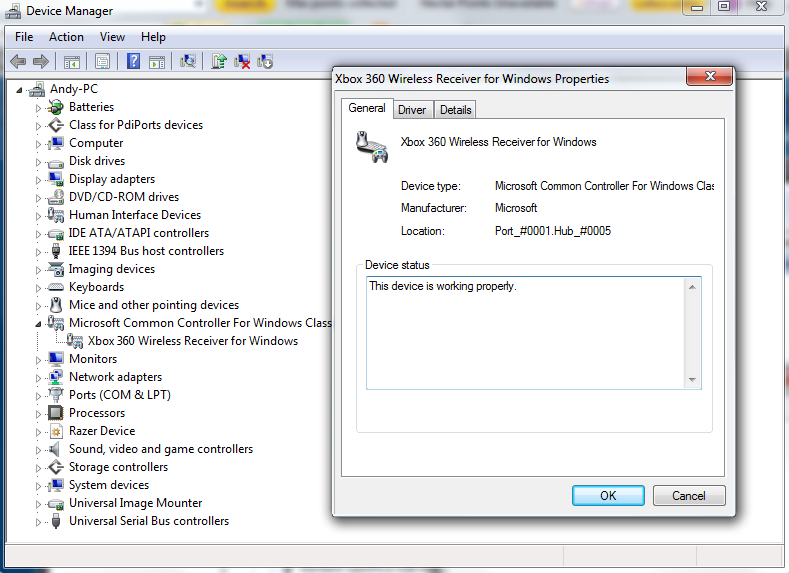Click the Universal Serial Bus controllers icon

(56, 521)
